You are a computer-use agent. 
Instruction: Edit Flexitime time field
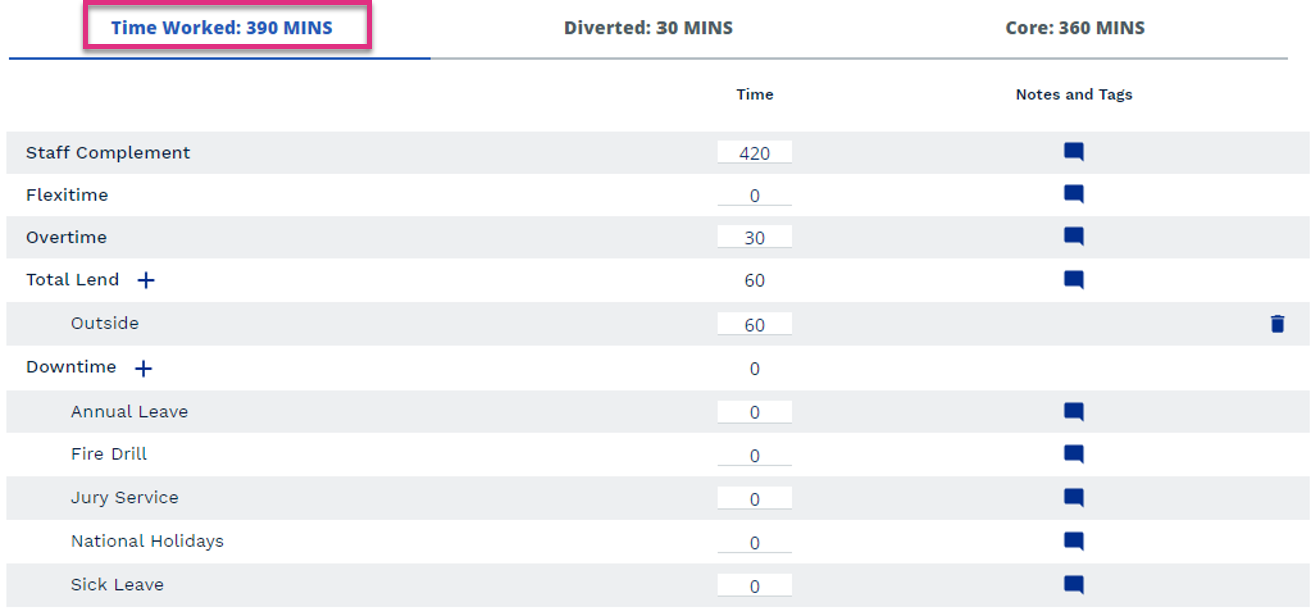754,195
